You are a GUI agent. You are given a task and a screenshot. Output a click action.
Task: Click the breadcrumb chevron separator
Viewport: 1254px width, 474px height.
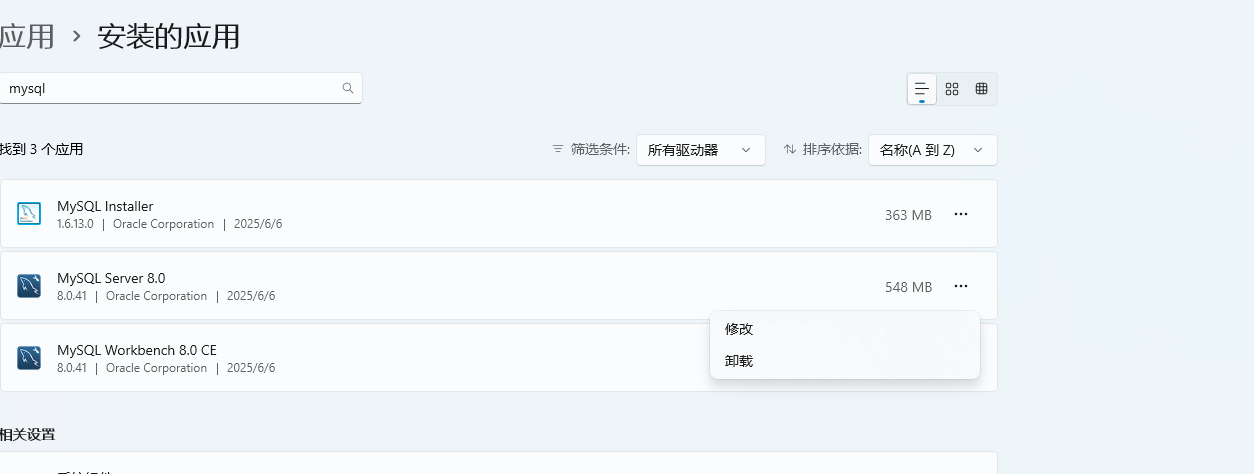tap(76, 38)
